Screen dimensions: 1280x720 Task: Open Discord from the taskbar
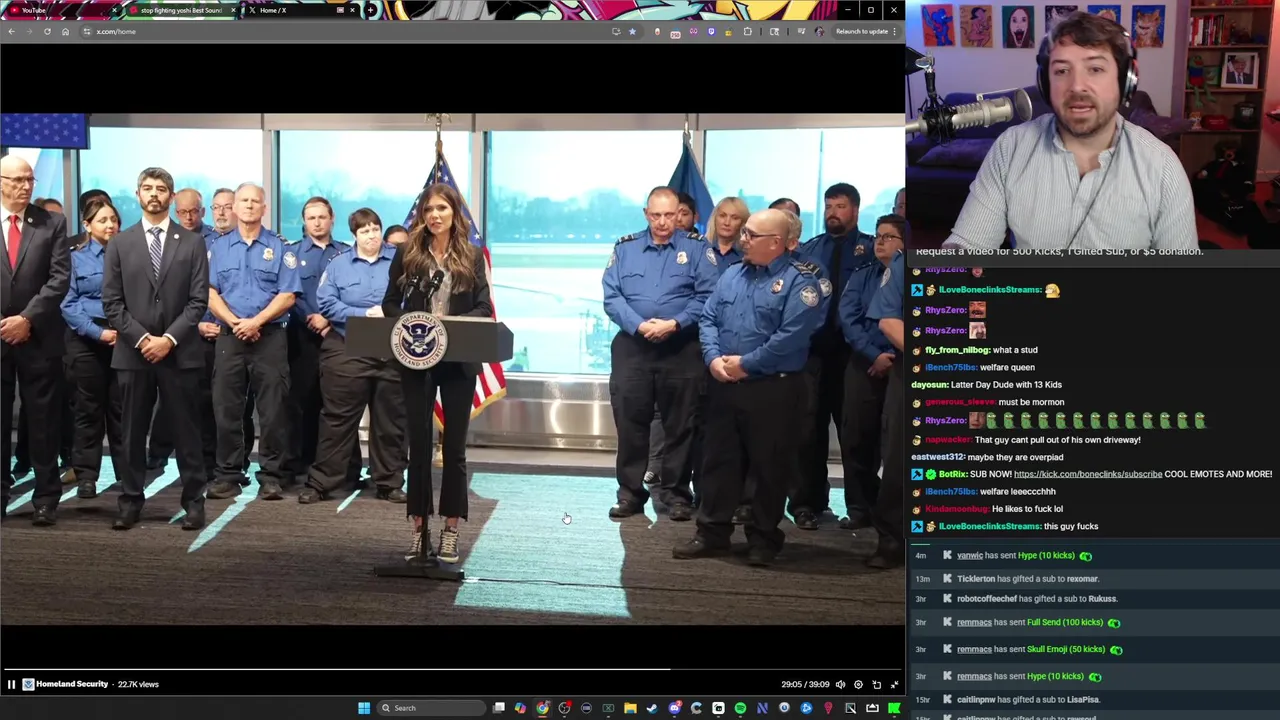(674, 708)
